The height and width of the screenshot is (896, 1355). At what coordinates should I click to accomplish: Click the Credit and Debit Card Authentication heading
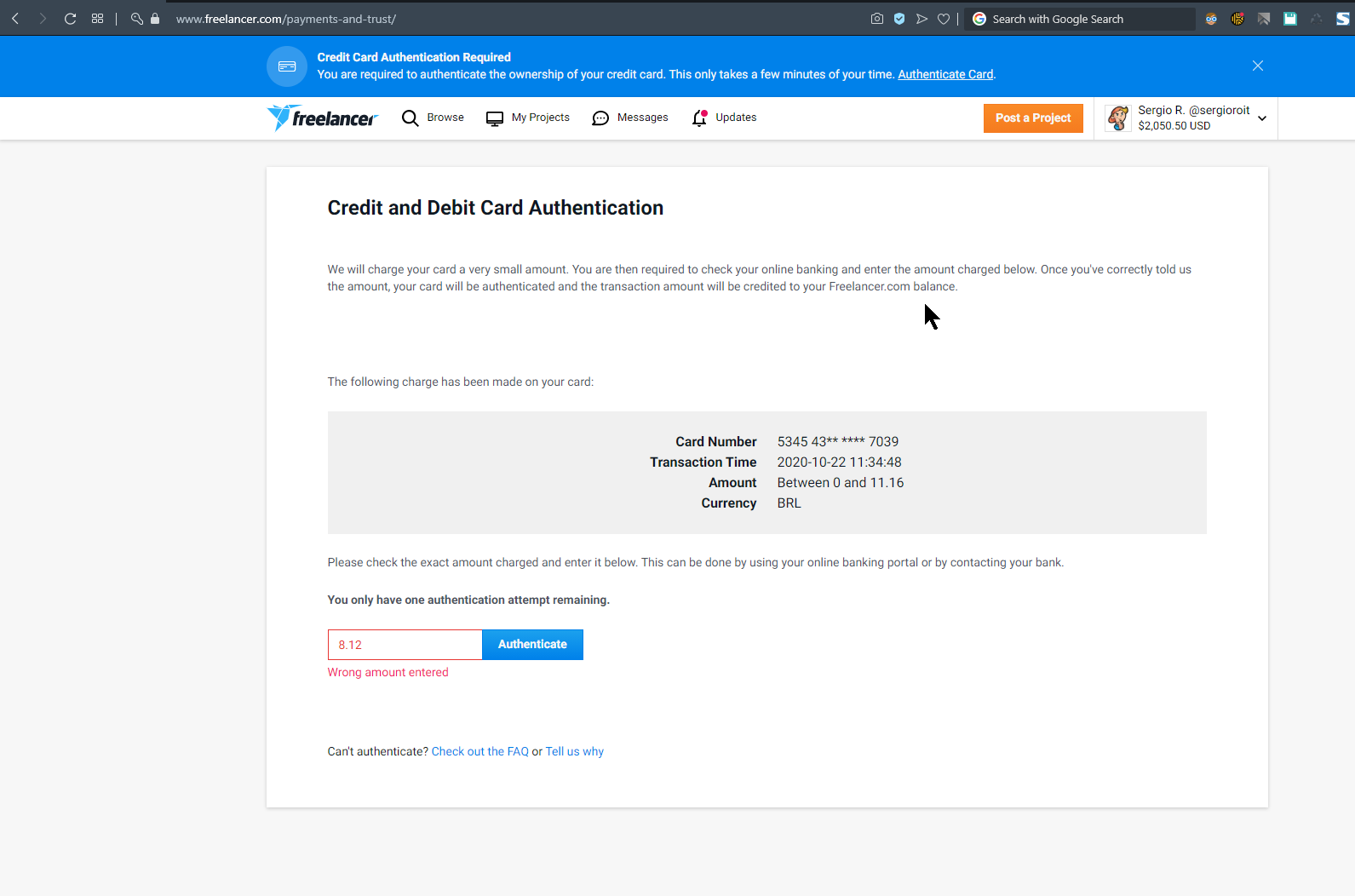point(496,208)
